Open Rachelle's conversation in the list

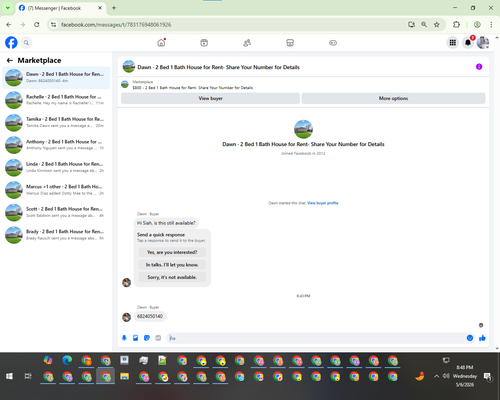pyautogui.click(x=56, y=100)
